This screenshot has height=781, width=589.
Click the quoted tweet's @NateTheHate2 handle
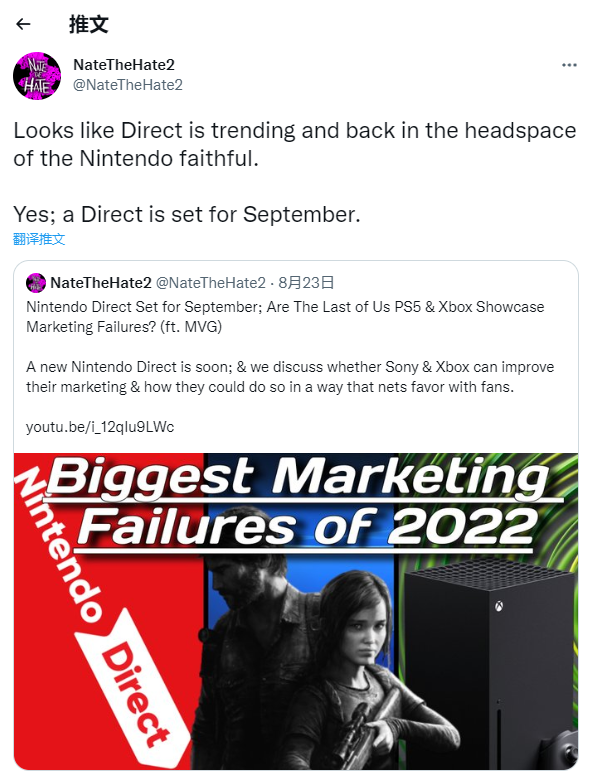click(211, 283)
